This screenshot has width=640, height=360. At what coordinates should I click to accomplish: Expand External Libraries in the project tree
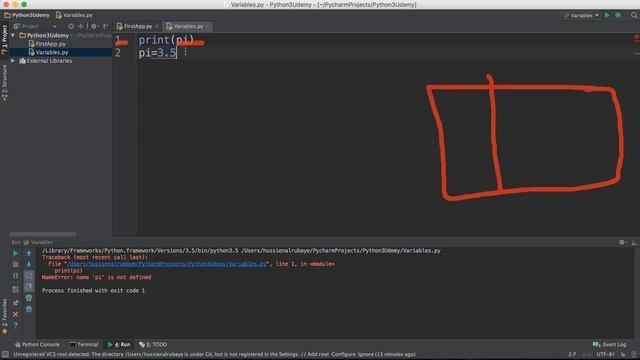coord(13,61)
